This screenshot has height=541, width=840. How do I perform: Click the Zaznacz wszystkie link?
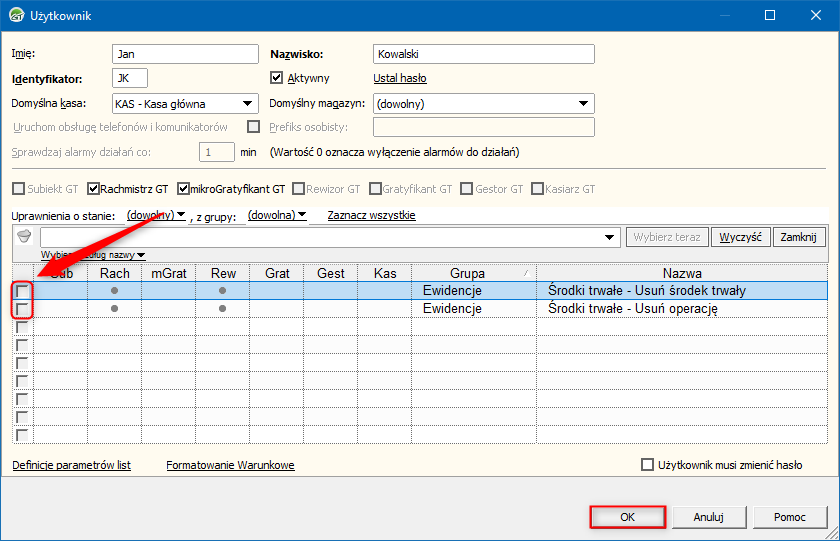pyautogui.click(x=371, y=215)
